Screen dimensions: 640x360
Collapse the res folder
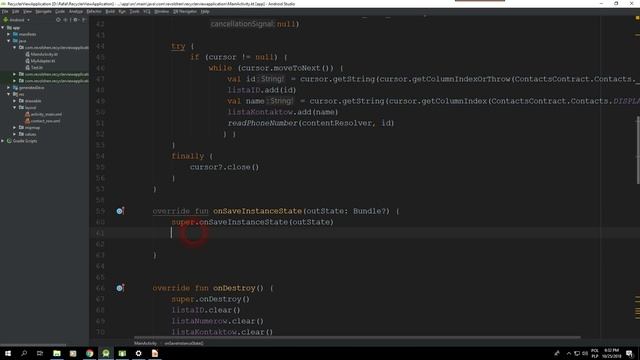(x=9, y=94)
